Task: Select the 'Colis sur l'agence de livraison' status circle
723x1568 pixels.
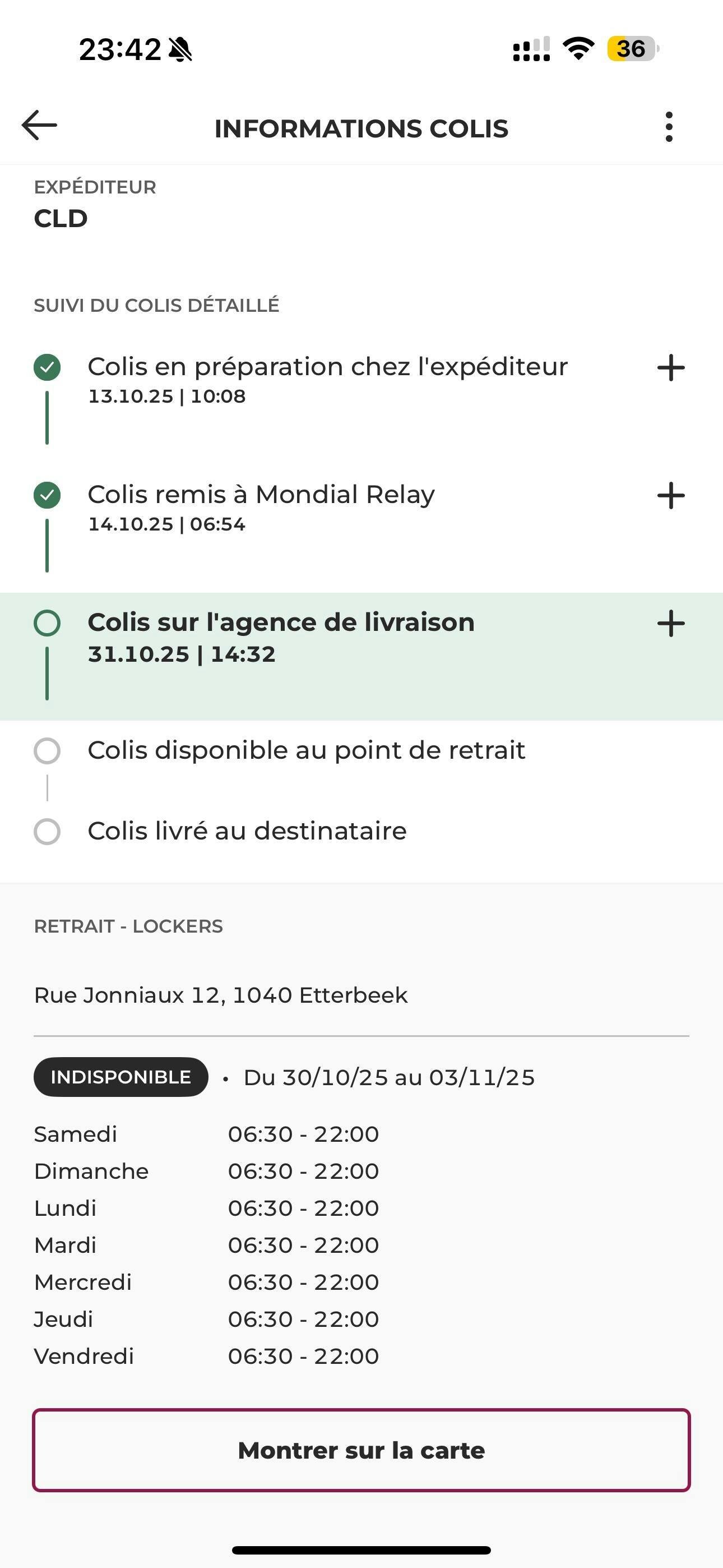Action: pos(47,623)
